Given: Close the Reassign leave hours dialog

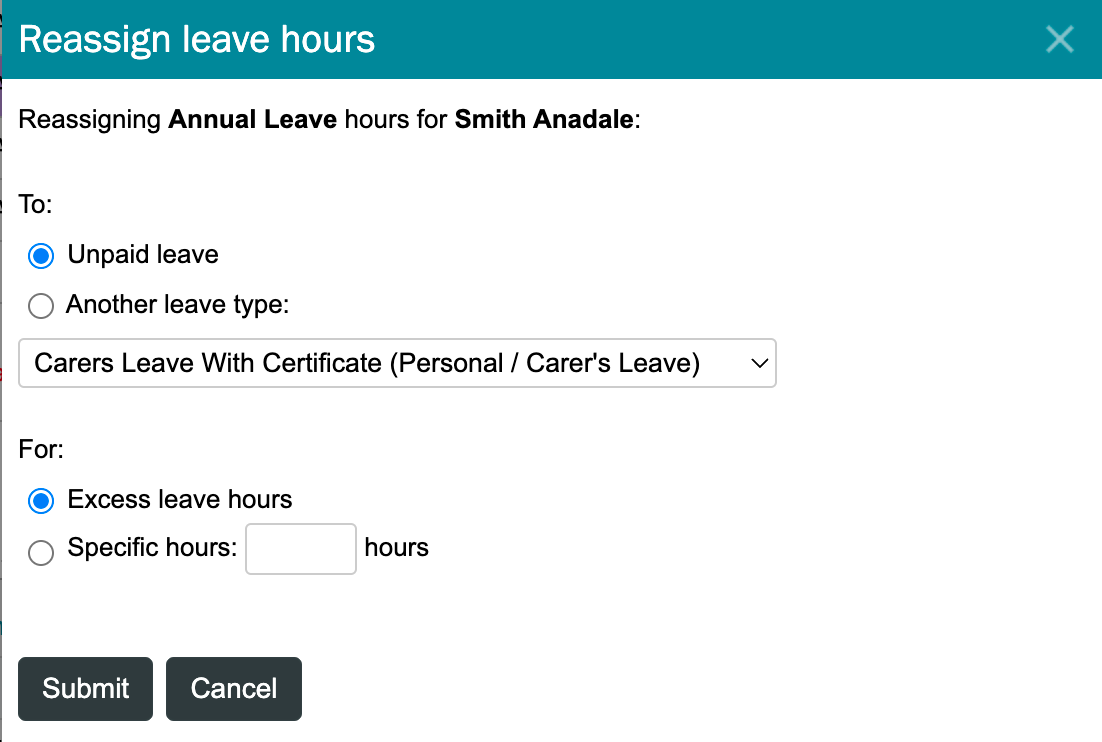Looking at the screenshot, I should coord(1059,39).
